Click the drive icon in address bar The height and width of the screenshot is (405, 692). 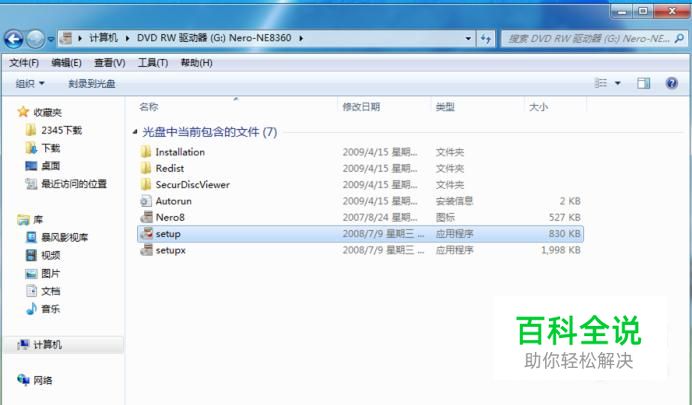66,38
